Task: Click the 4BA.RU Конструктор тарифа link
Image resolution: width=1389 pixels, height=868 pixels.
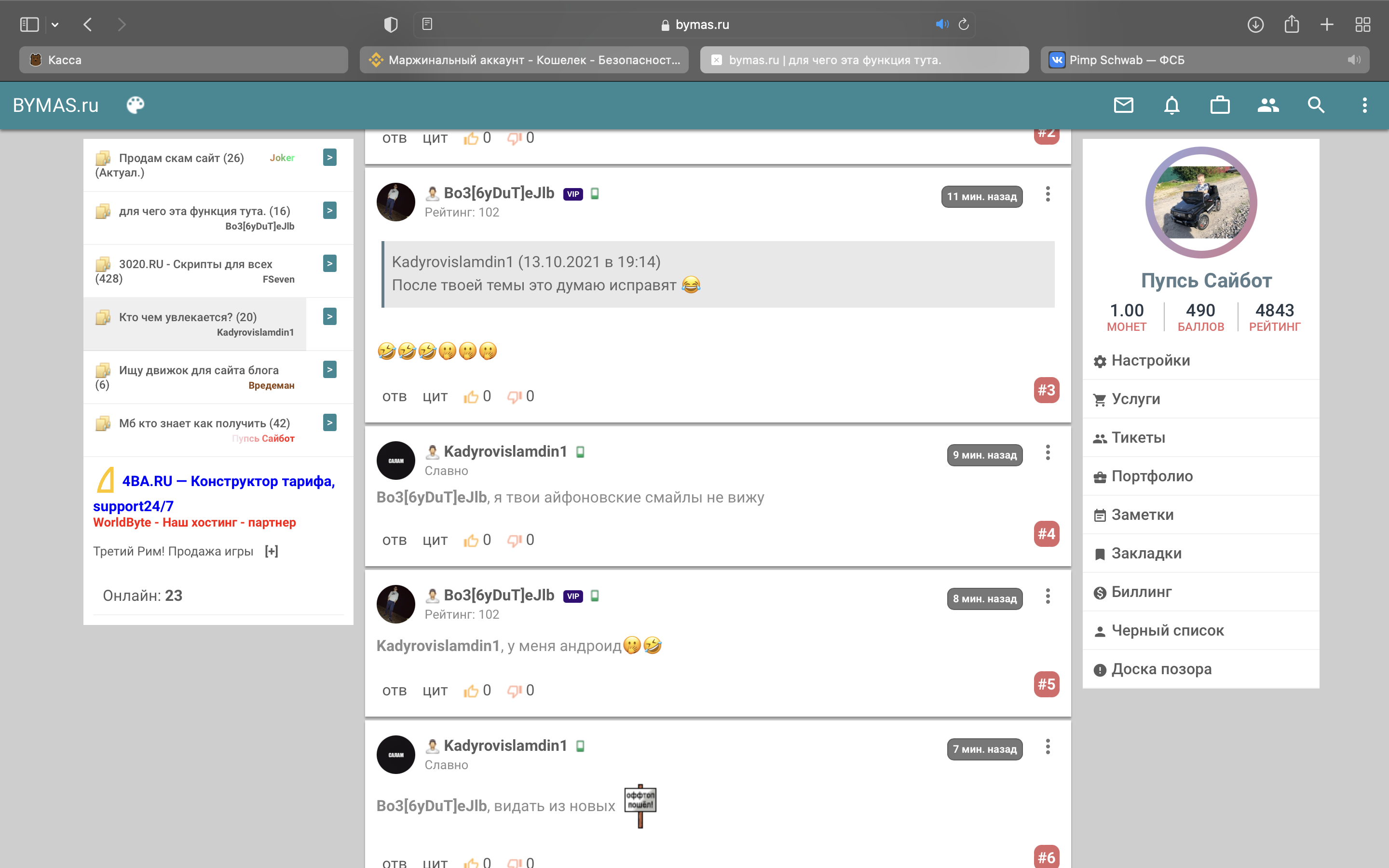Action: [228, 481]
